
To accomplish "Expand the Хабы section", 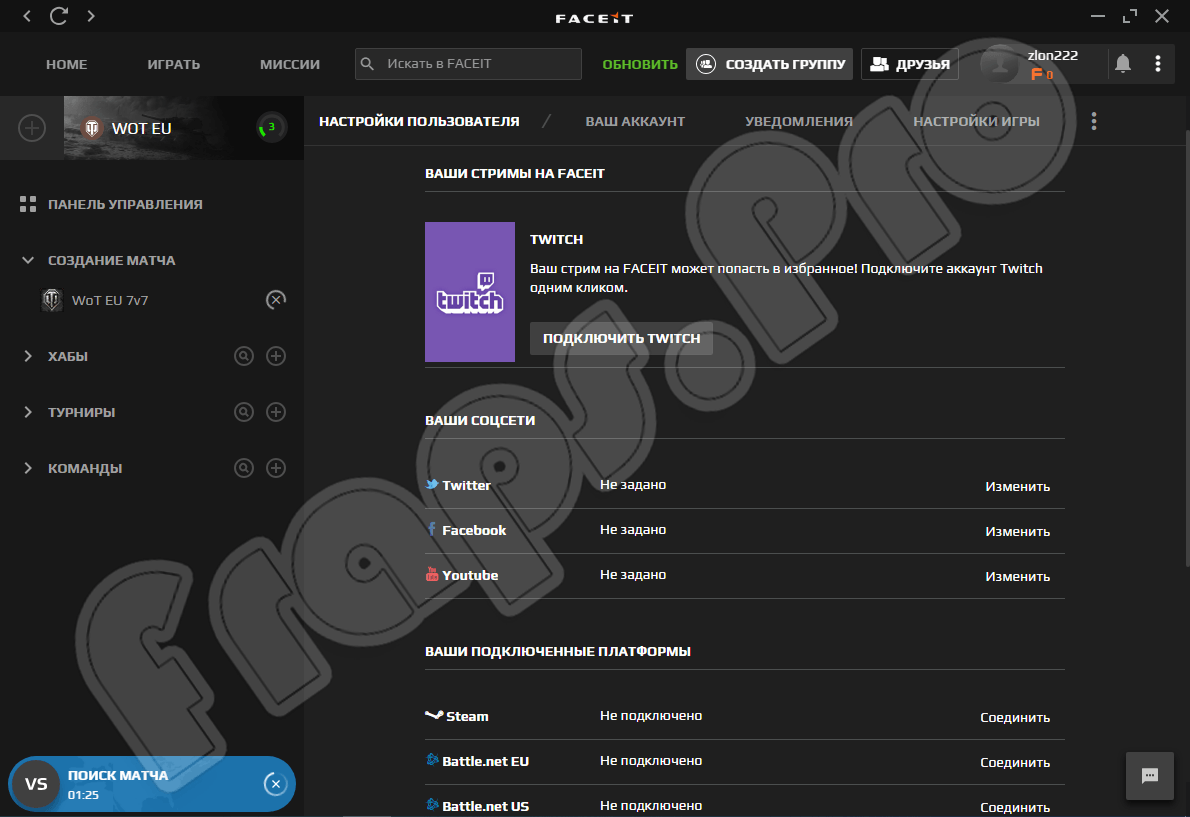I will [x=28, y=356].
